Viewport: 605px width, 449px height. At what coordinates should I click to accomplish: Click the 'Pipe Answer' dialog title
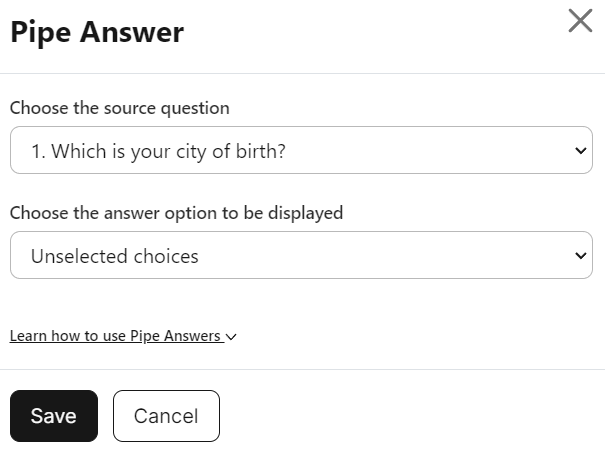coord(97,32)
